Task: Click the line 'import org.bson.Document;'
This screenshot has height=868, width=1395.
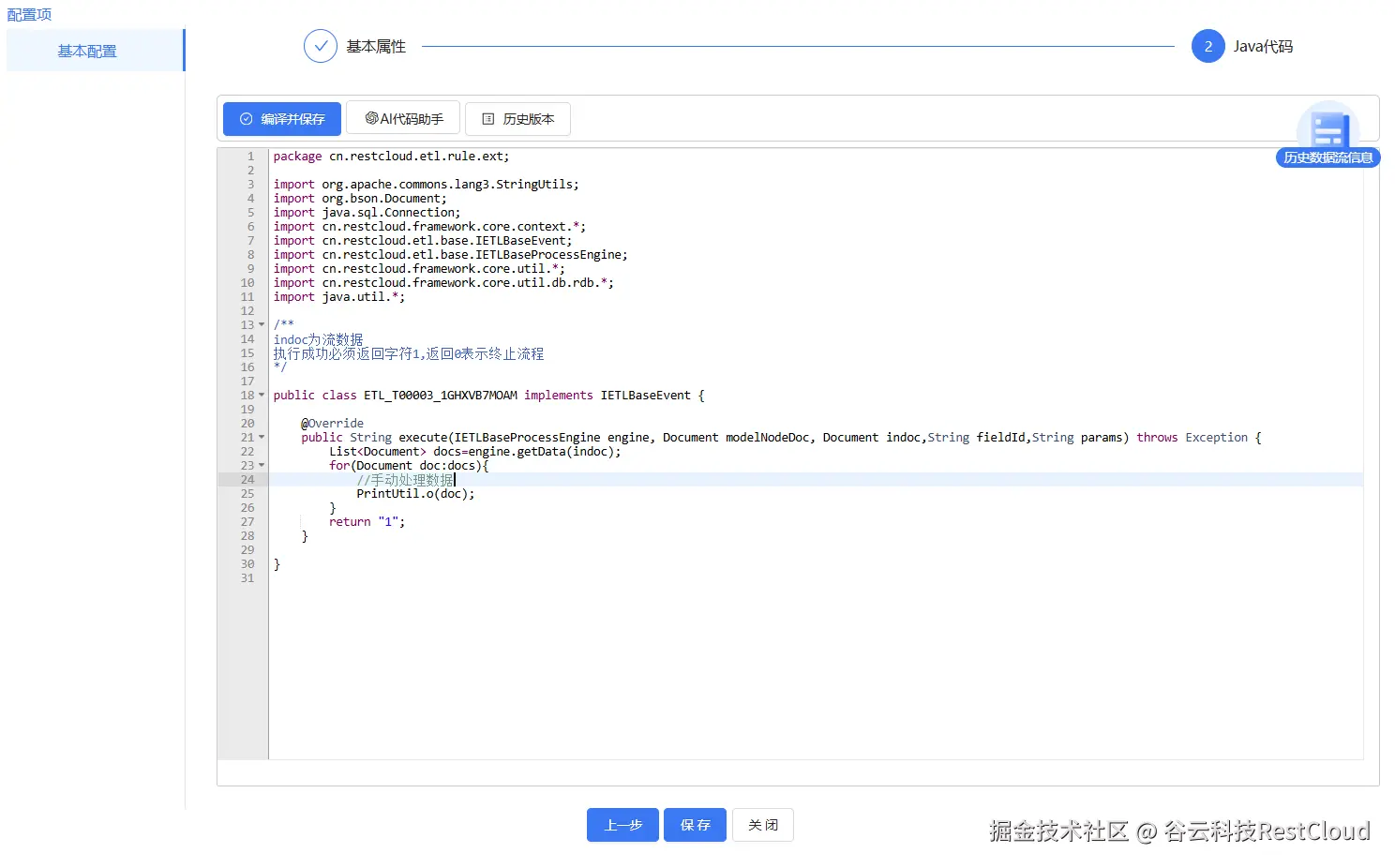Action: click(x=360, y=199)
